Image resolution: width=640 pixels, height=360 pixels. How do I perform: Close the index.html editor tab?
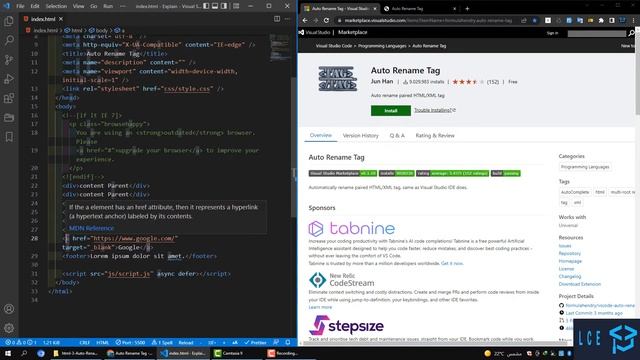coord(61,19)
